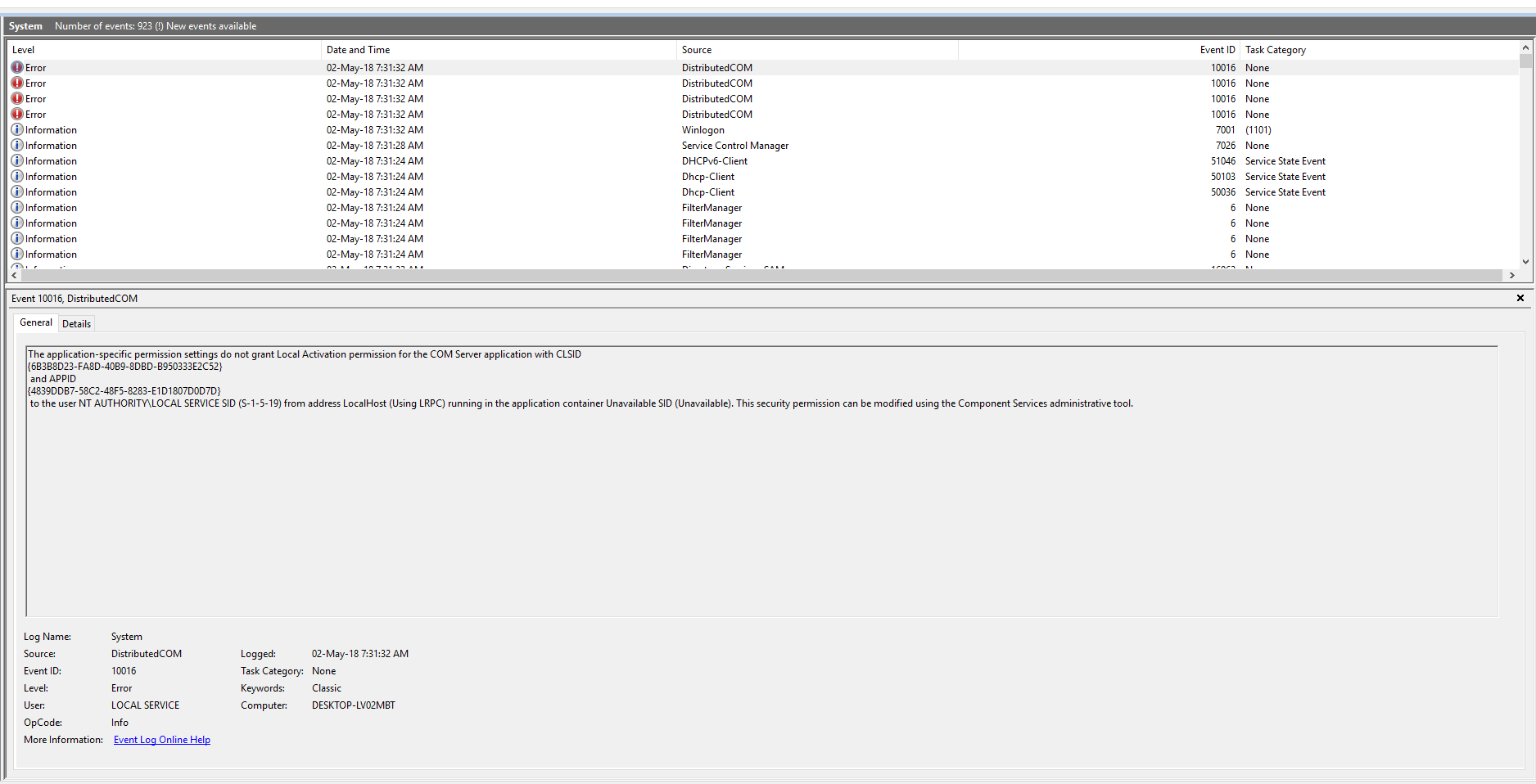Click the event list scroll up arrow
The image size is (1536, 784).
1525,48
